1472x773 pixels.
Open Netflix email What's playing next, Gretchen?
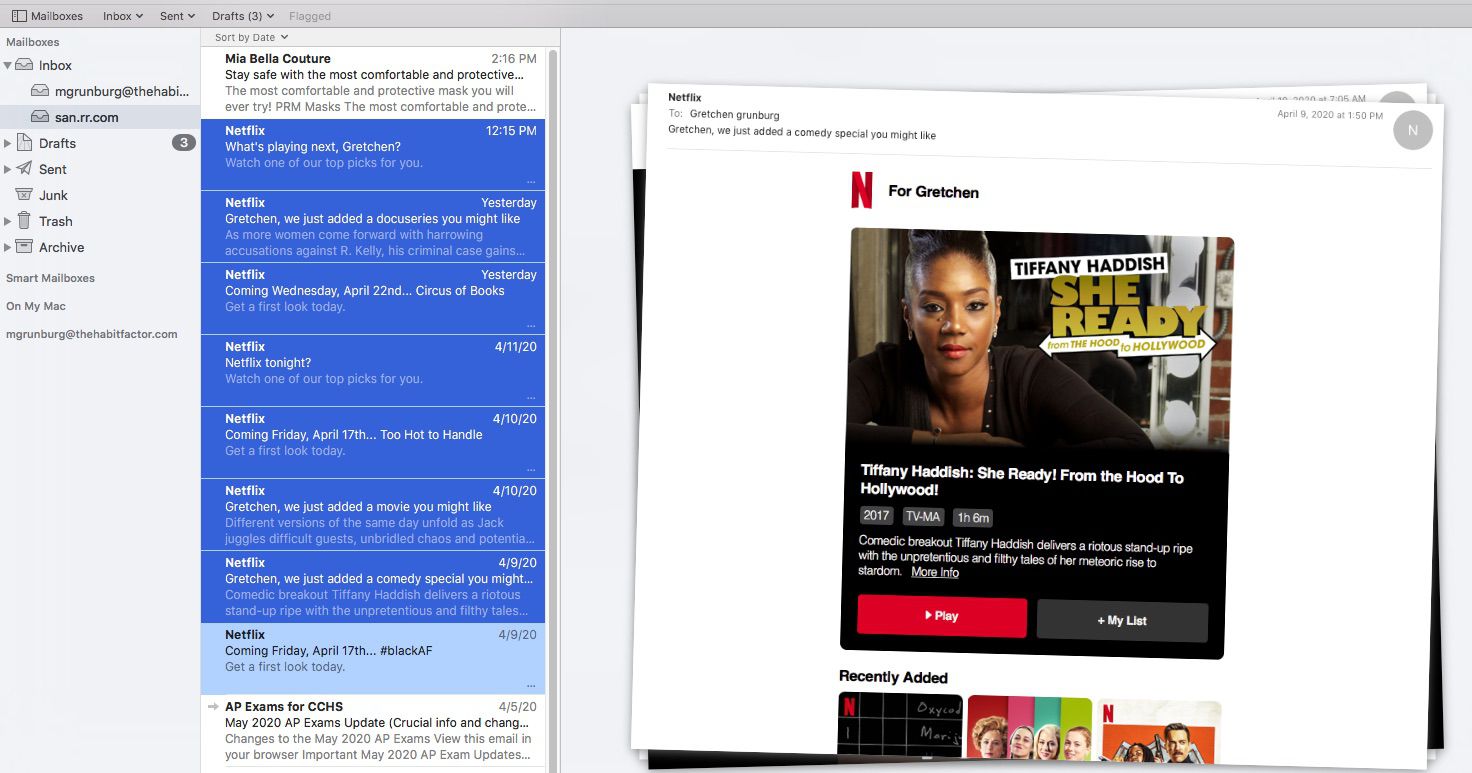pos(373,154)
